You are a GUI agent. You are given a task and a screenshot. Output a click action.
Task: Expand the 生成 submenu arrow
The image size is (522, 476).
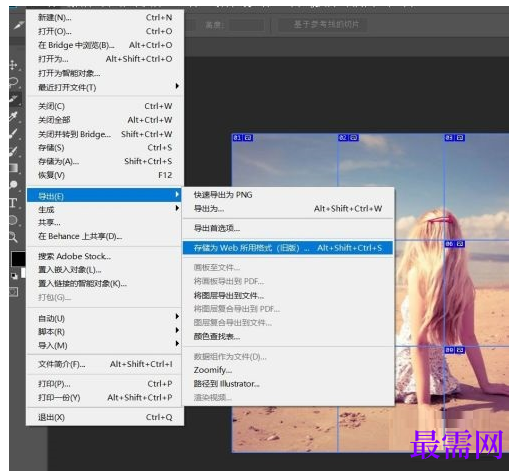point(177,208)
